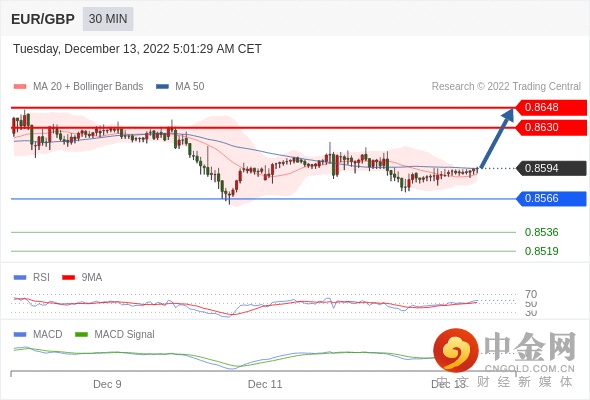The height and width of the screenshot is (400, 590).
Task: Toggle the 9MA legend label
Action: coord(92,278)
